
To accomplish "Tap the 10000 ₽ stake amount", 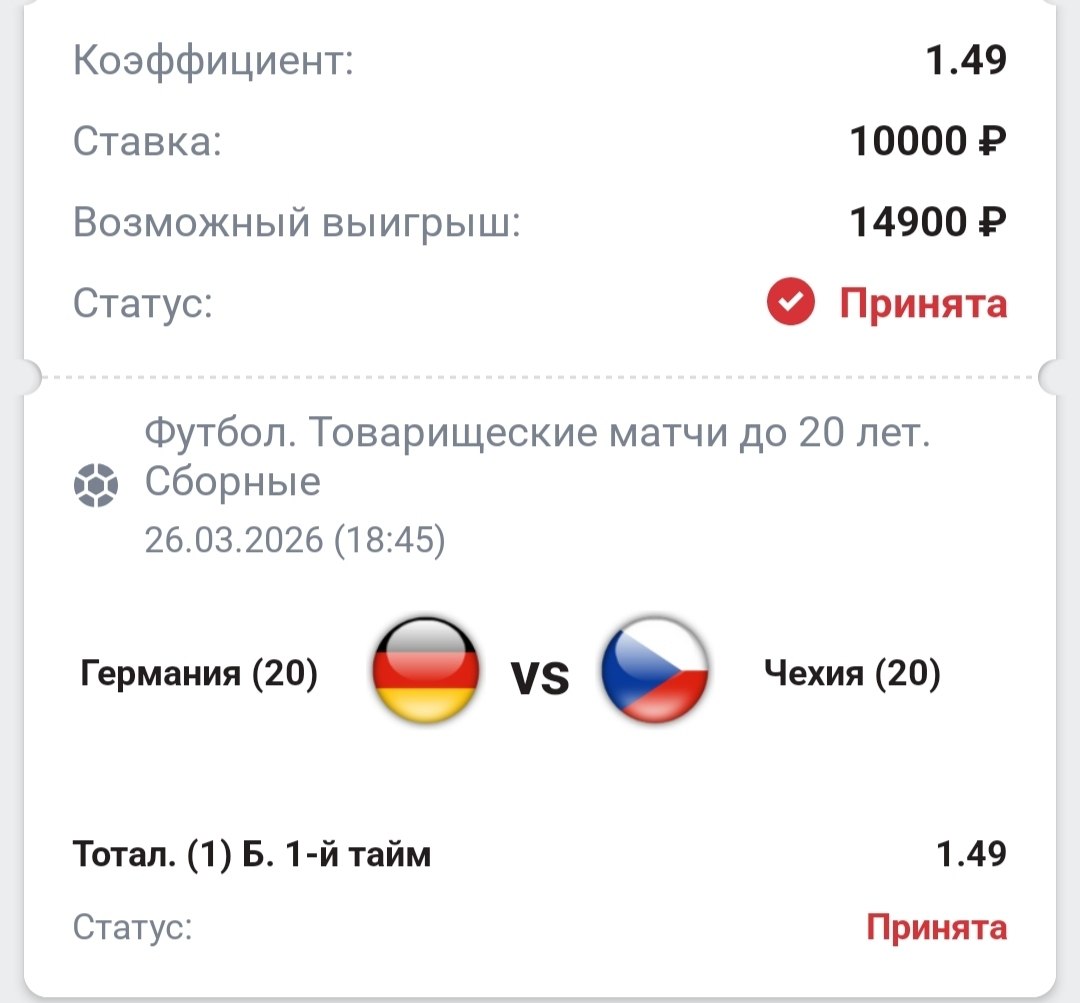I will pyautogui.click(x=927, y=142).
